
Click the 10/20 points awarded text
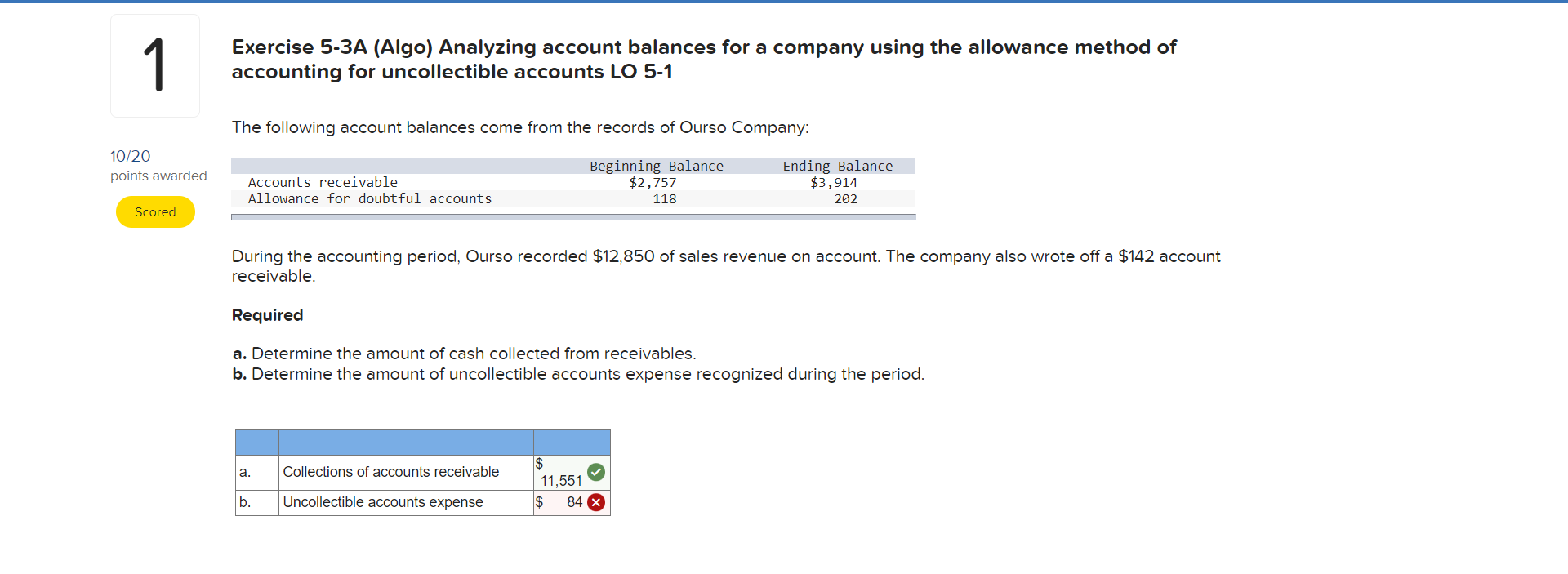pos(131,156)
